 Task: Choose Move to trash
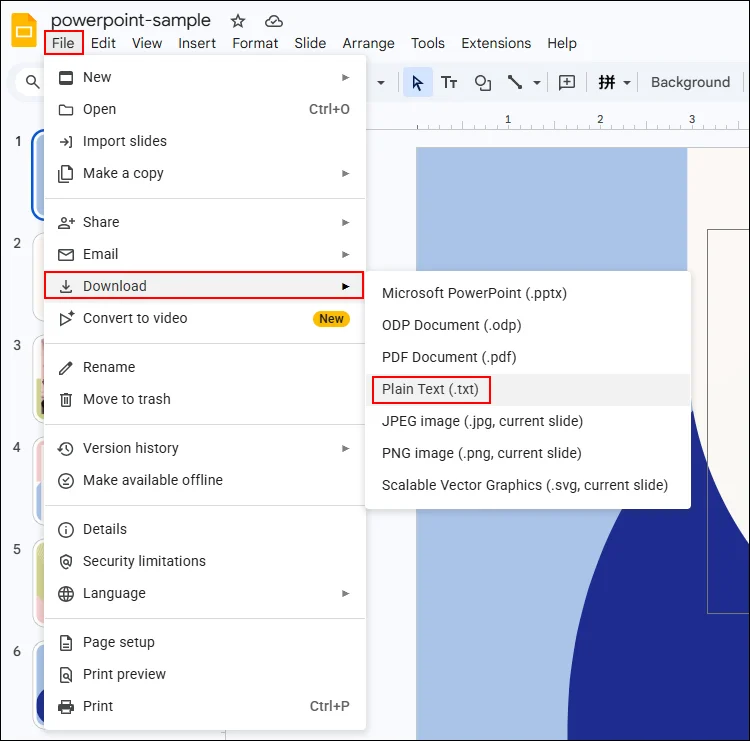[x=205, y=399]
